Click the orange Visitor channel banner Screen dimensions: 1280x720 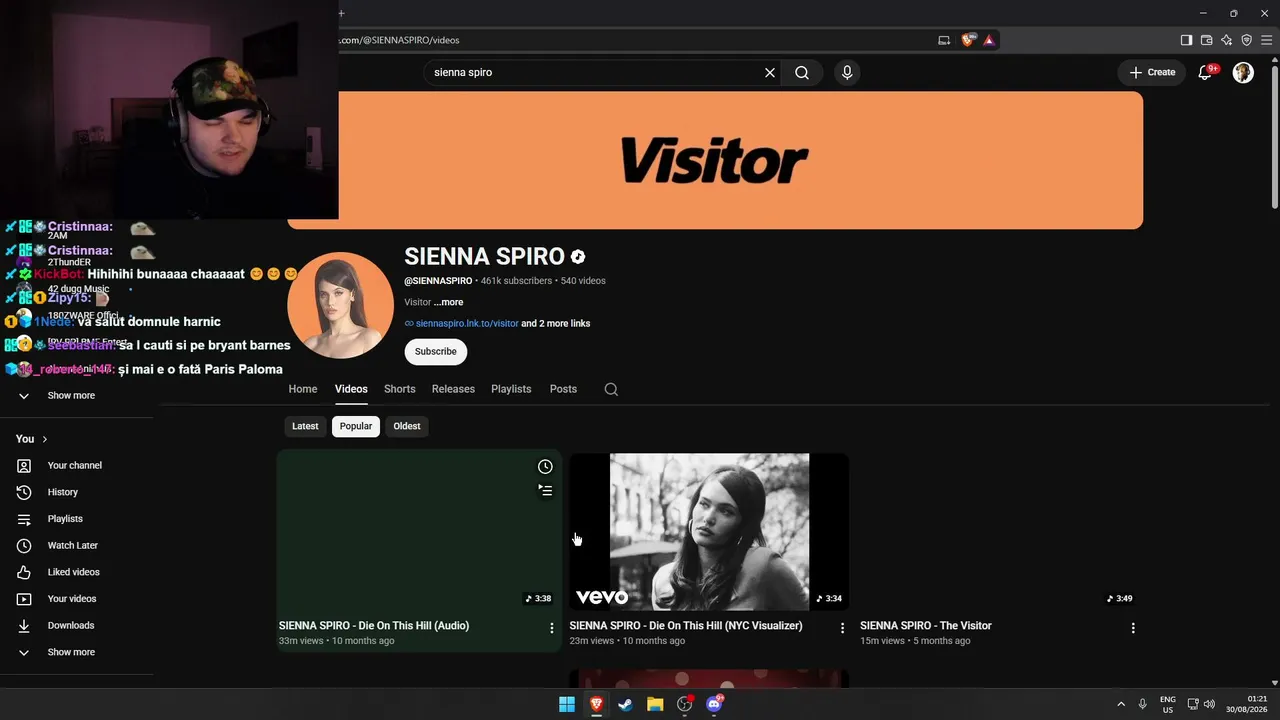tap(715, 160)
